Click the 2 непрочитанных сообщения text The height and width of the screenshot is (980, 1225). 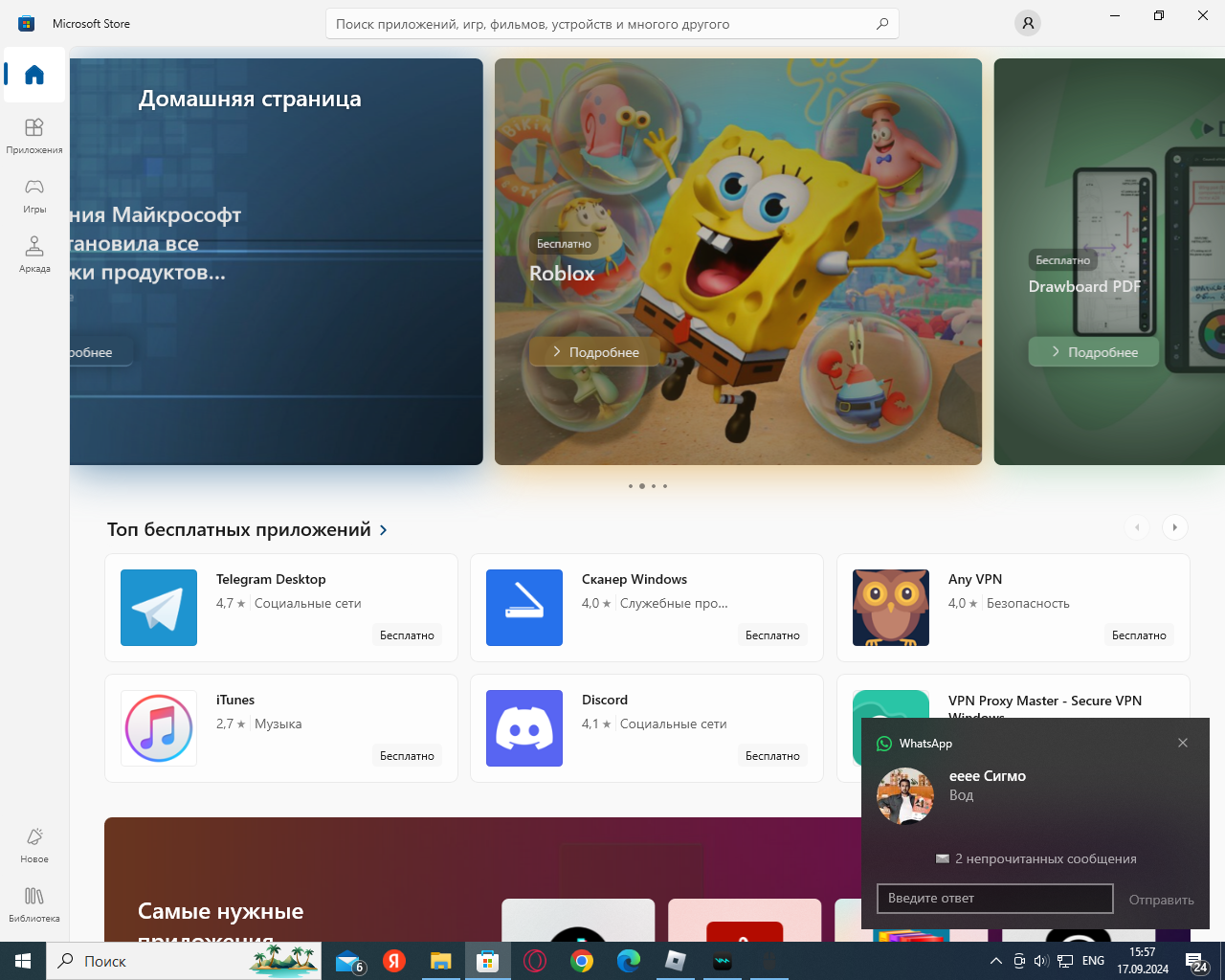pyautogui.click(x=1046, y=858)
